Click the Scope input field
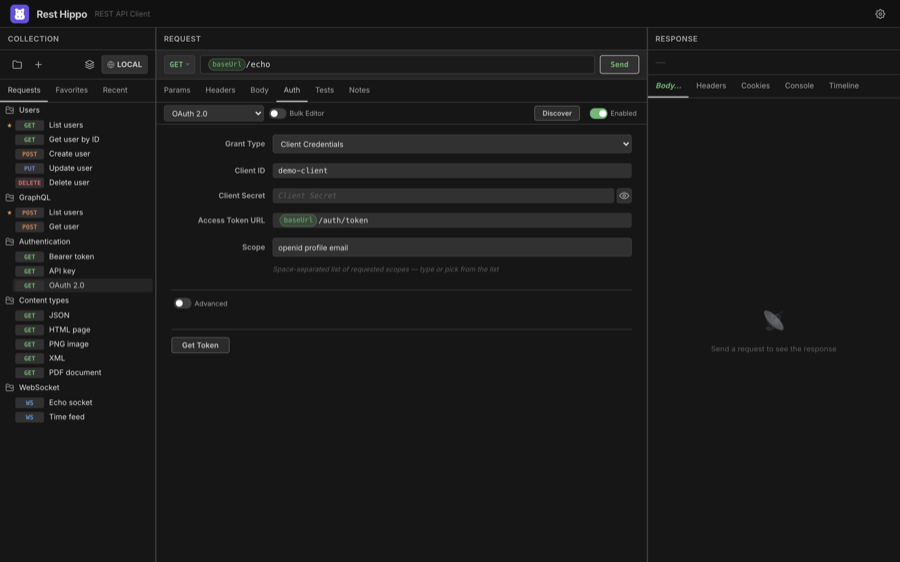This screenshot has height=562, width=900. [x=452, y=247]
